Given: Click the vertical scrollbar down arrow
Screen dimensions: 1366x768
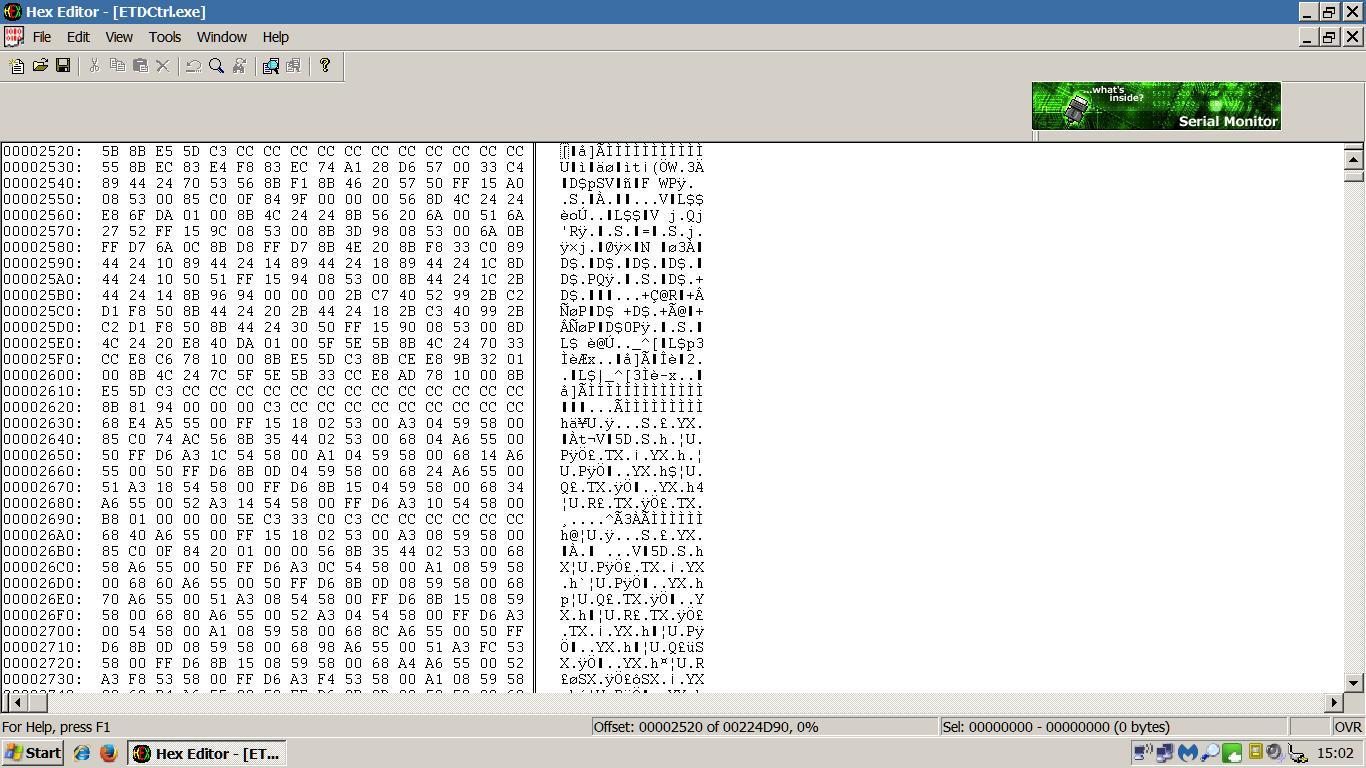Looking at the screenshot, I should click(1354, 683).
